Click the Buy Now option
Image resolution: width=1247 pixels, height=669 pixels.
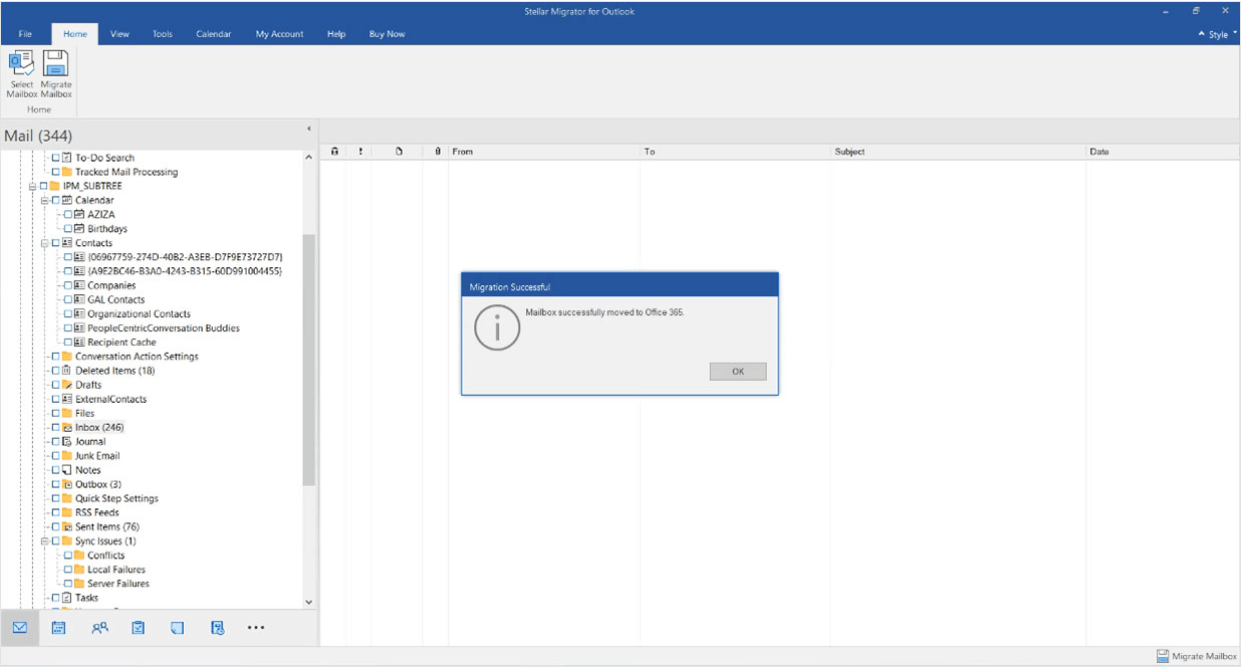click(x=386, y=33)
